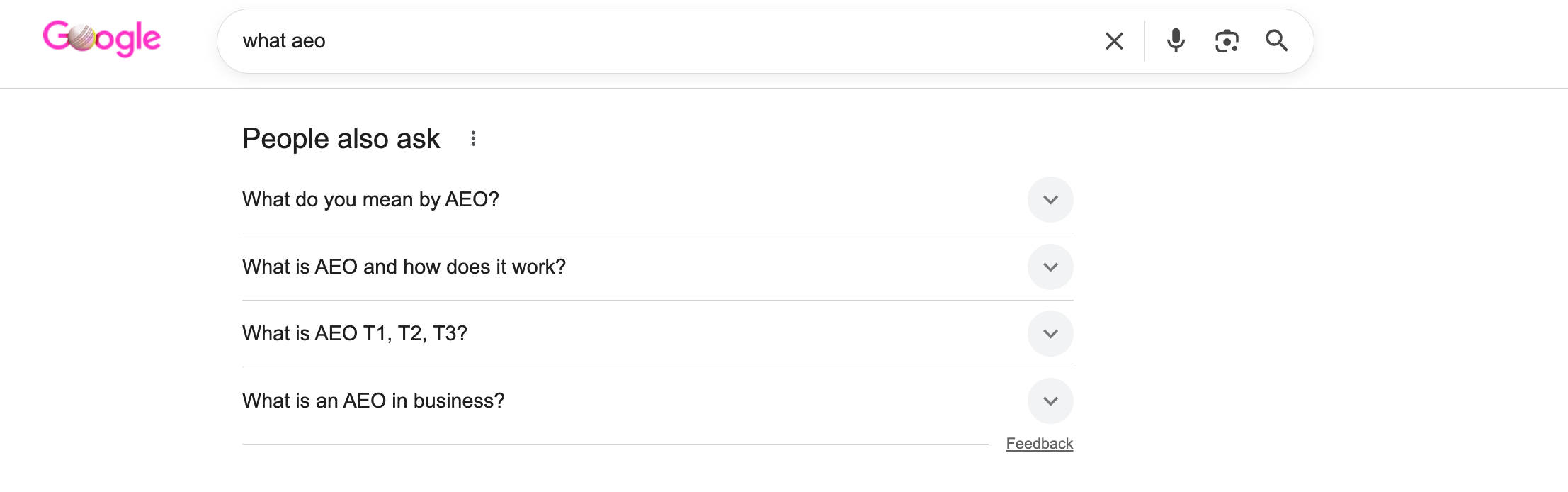Start a voice search with the microphone icon
Viewport: 1568px width, 492px height.
pos(1176,41)
